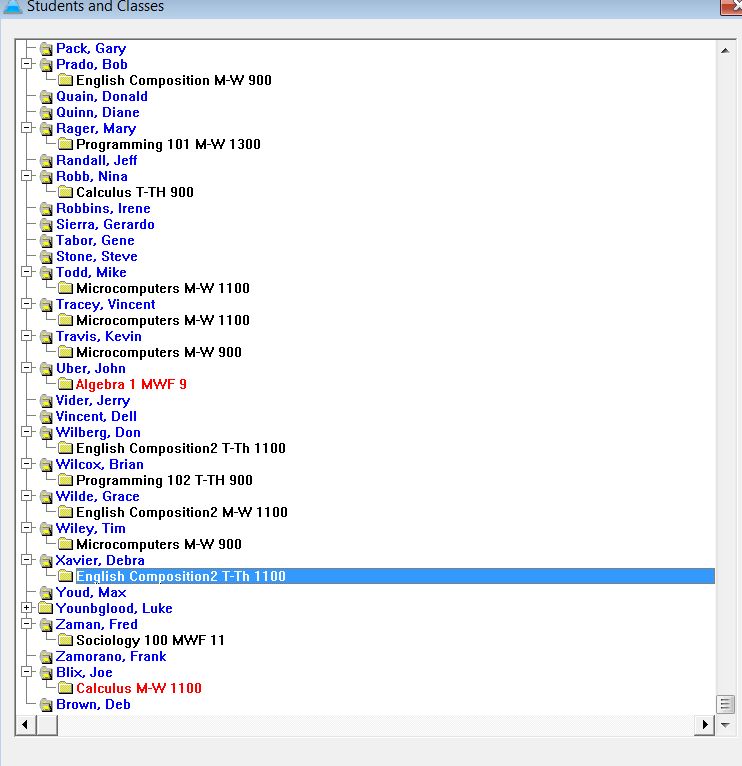
Task: Select Programming 102 T-TH 900 class
Action: pyautogui.click(x=164, y=481)
